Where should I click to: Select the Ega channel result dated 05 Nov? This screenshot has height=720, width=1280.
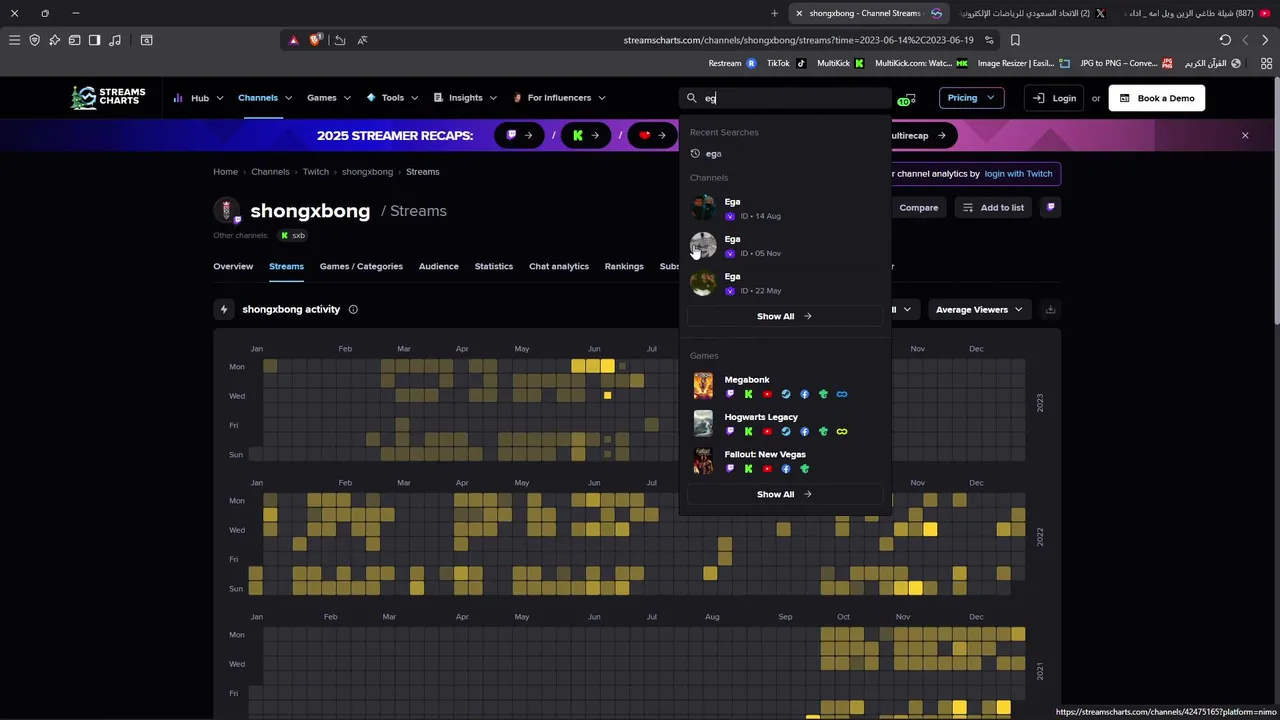pyautogui.click(x=785, y=245)
